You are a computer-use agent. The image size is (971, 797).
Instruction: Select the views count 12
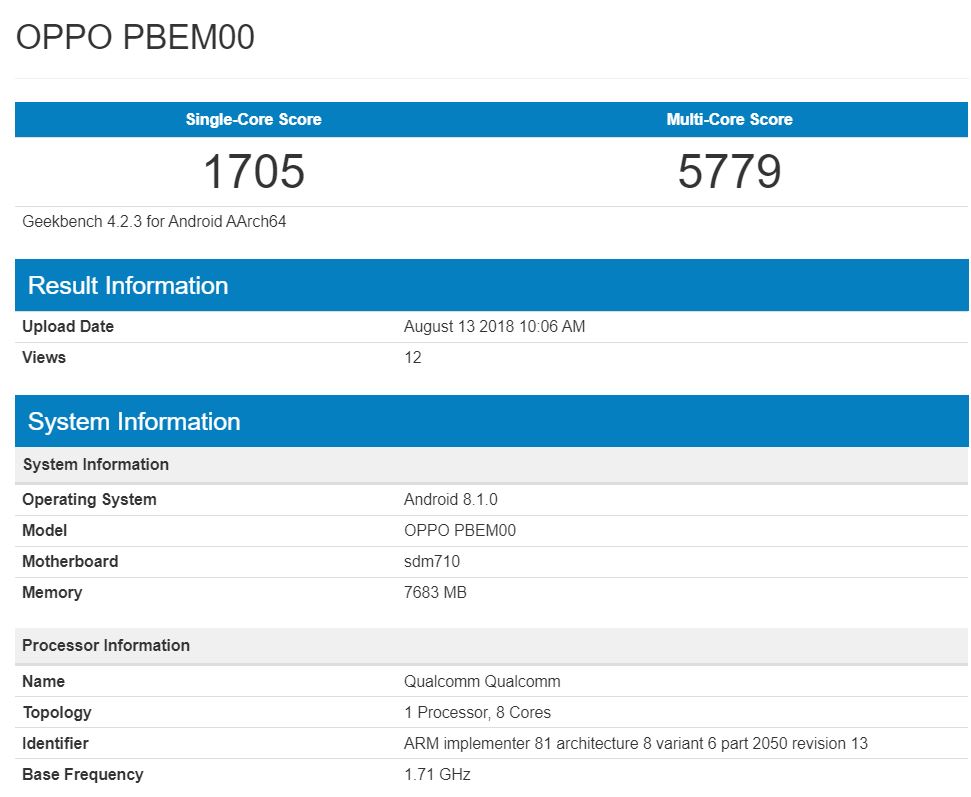[412, 357]
